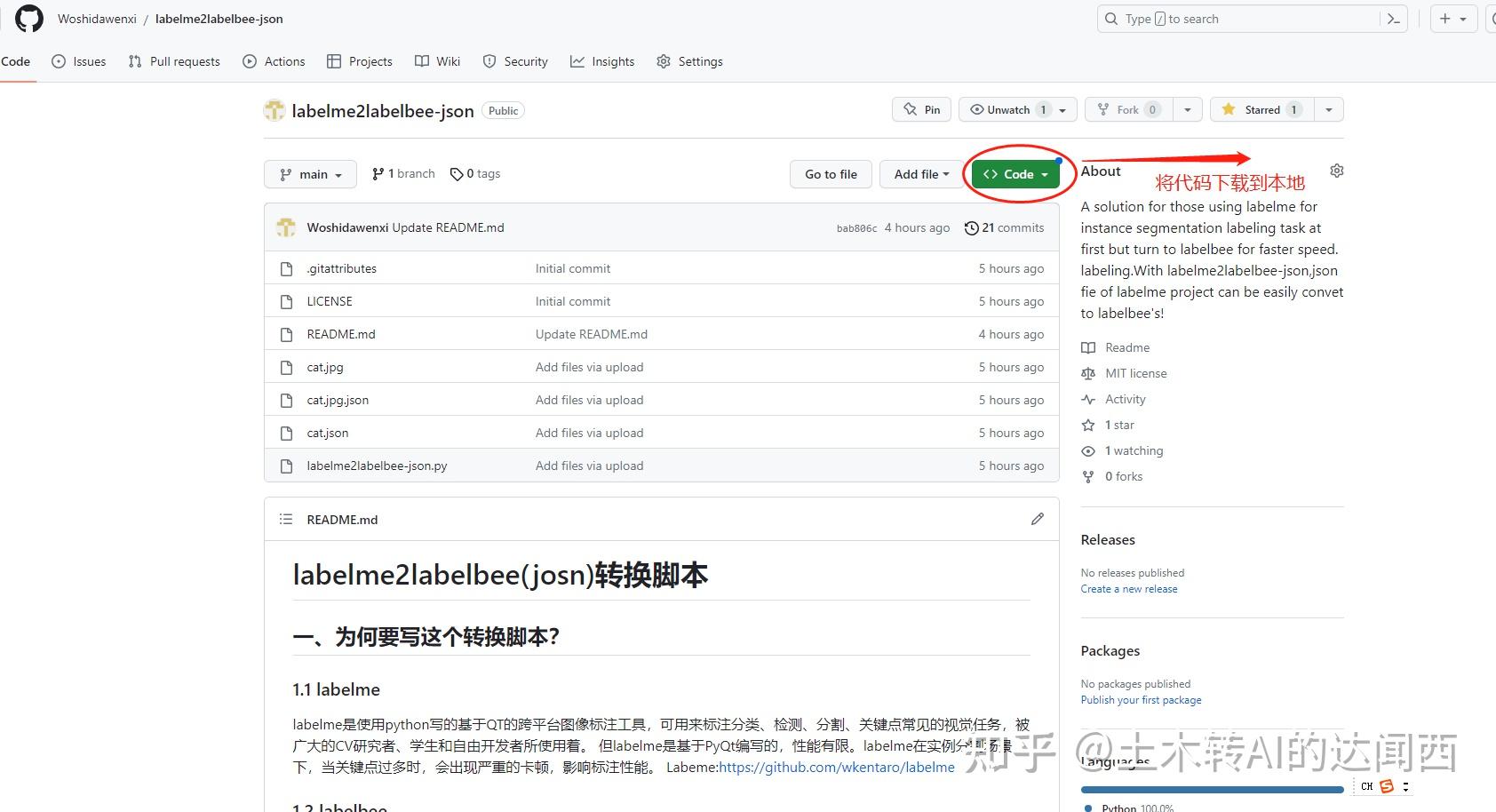Edit README.md using the pencil icon
This screenshot has height=812, width=1496.
(x=1037, y=518)
